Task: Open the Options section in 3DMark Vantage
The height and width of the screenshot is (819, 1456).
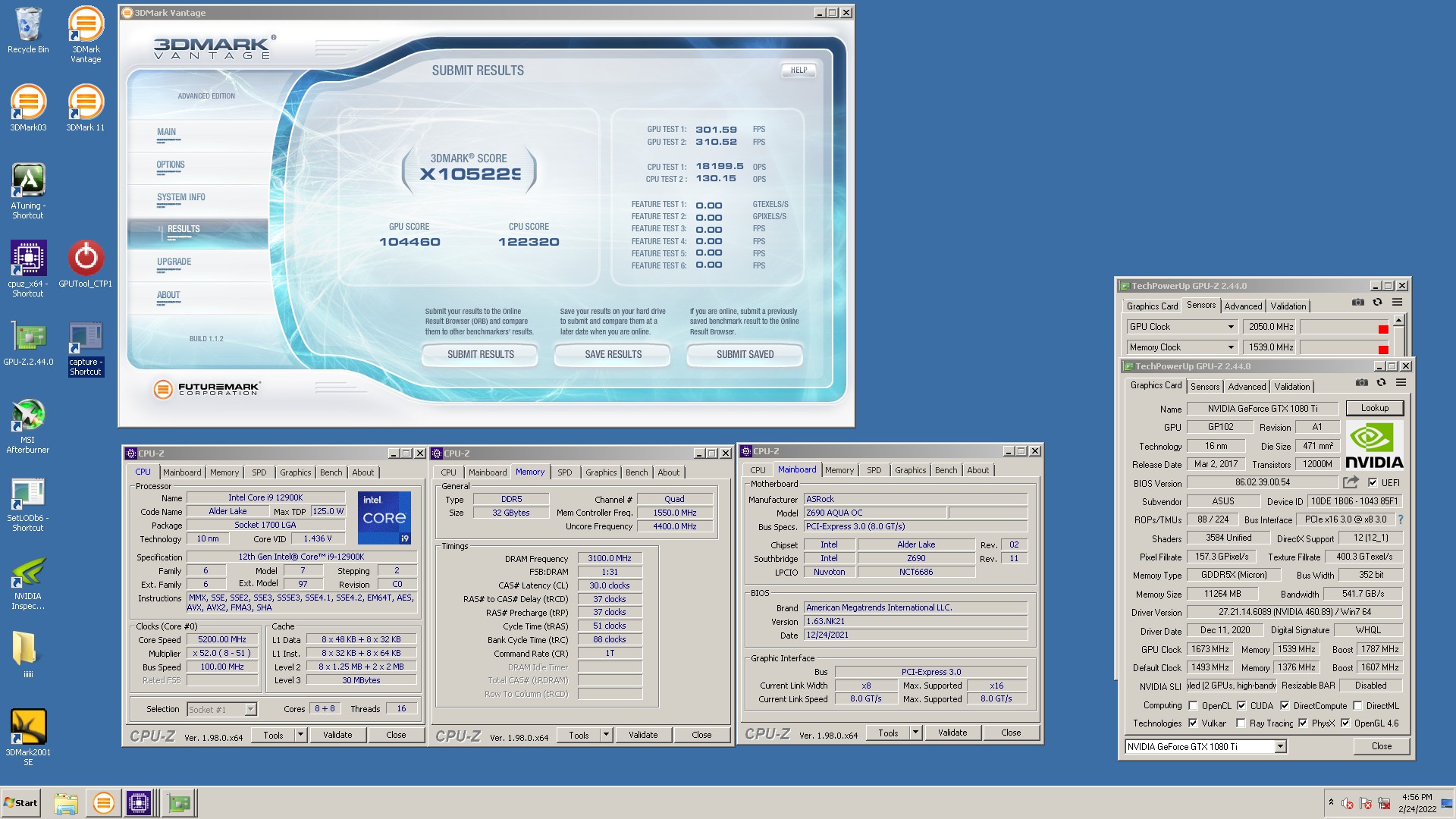Action: pos(171,165)
